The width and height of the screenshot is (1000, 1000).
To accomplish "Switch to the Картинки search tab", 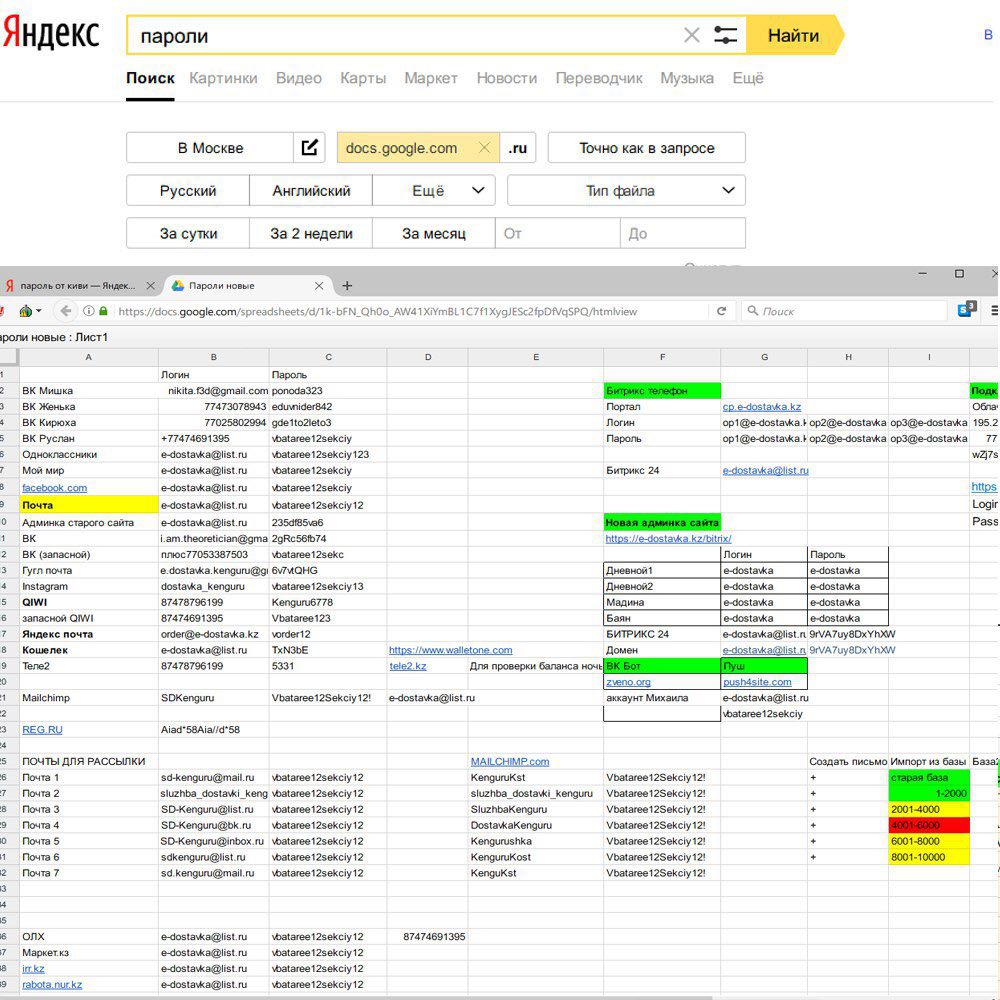I will 223,78.
